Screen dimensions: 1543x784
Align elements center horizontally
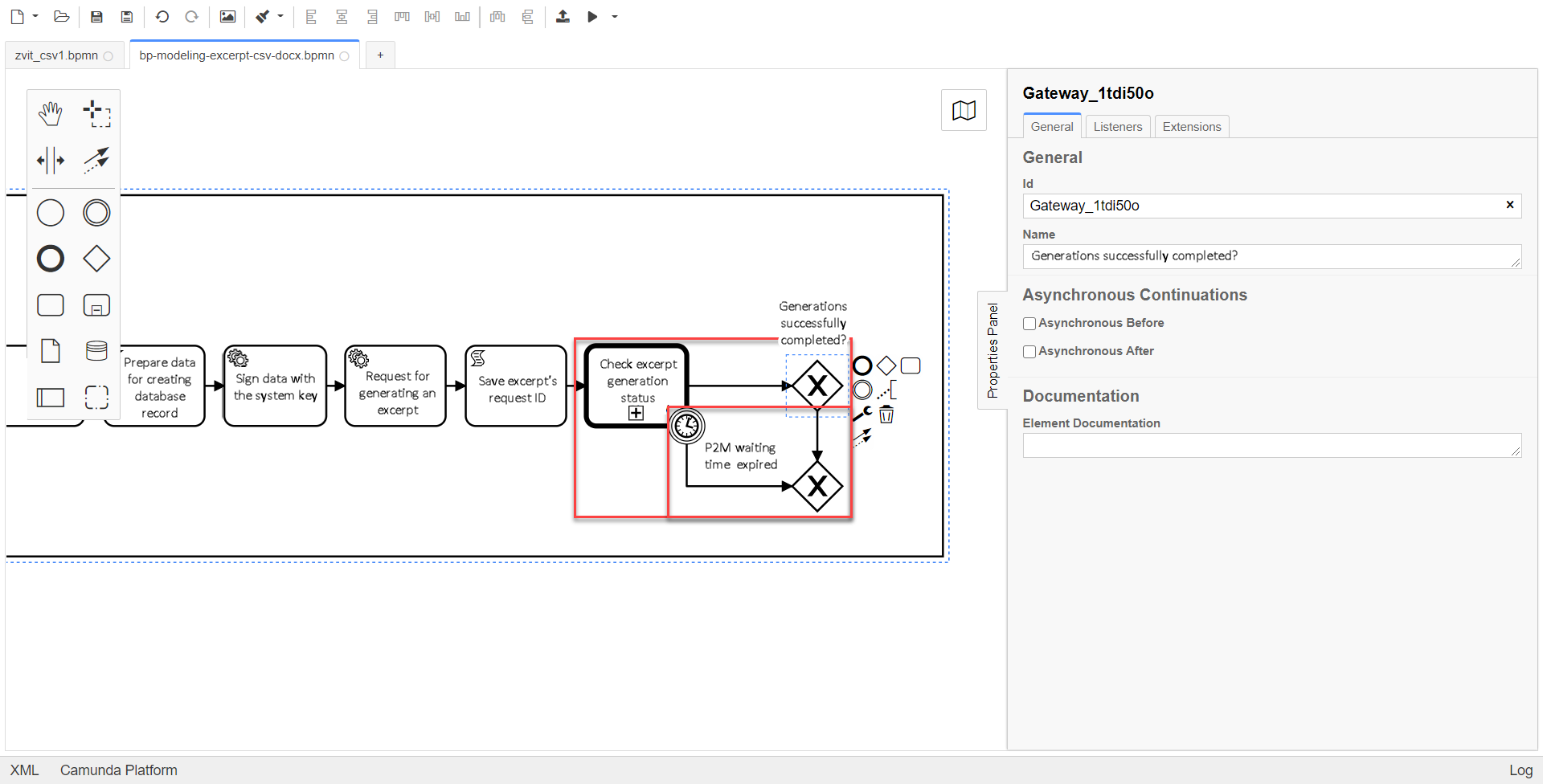click(342, 16)
